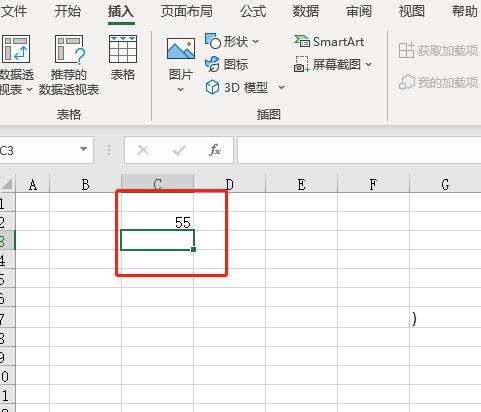Click the fill handle of cell C3

pyautogui.click(x=193, y=249)
